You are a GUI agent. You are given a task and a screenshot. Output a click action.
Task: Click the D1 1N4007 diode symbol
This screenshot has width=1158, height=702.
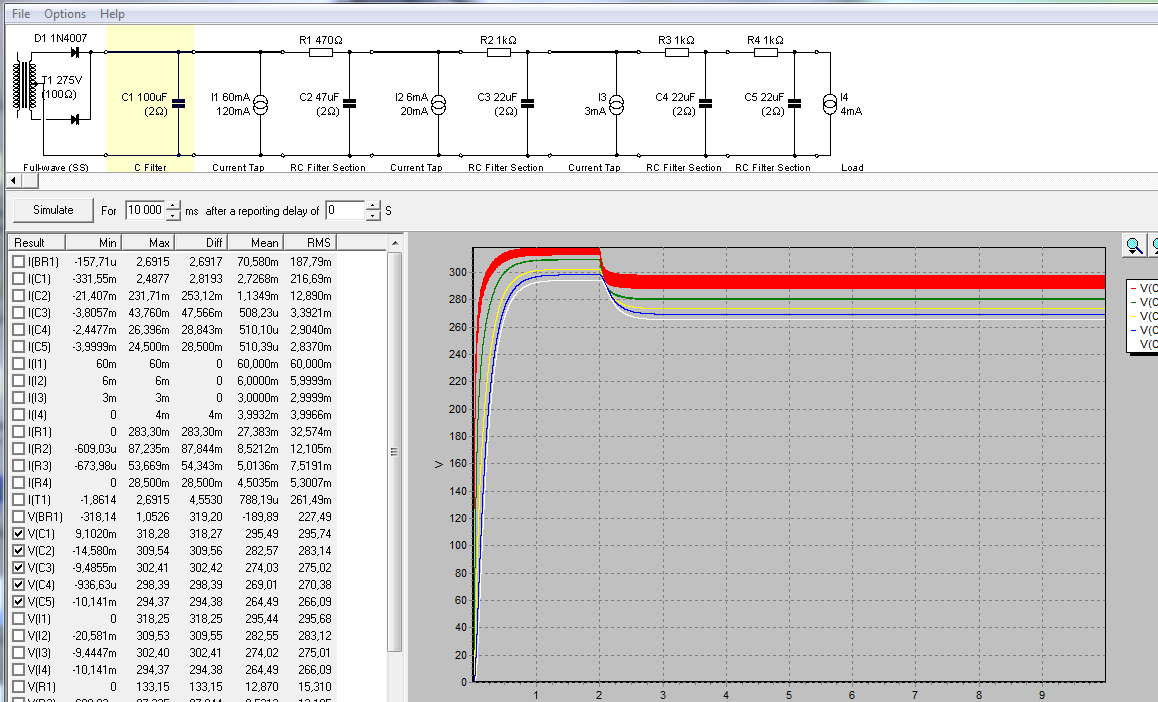(73, 52)
